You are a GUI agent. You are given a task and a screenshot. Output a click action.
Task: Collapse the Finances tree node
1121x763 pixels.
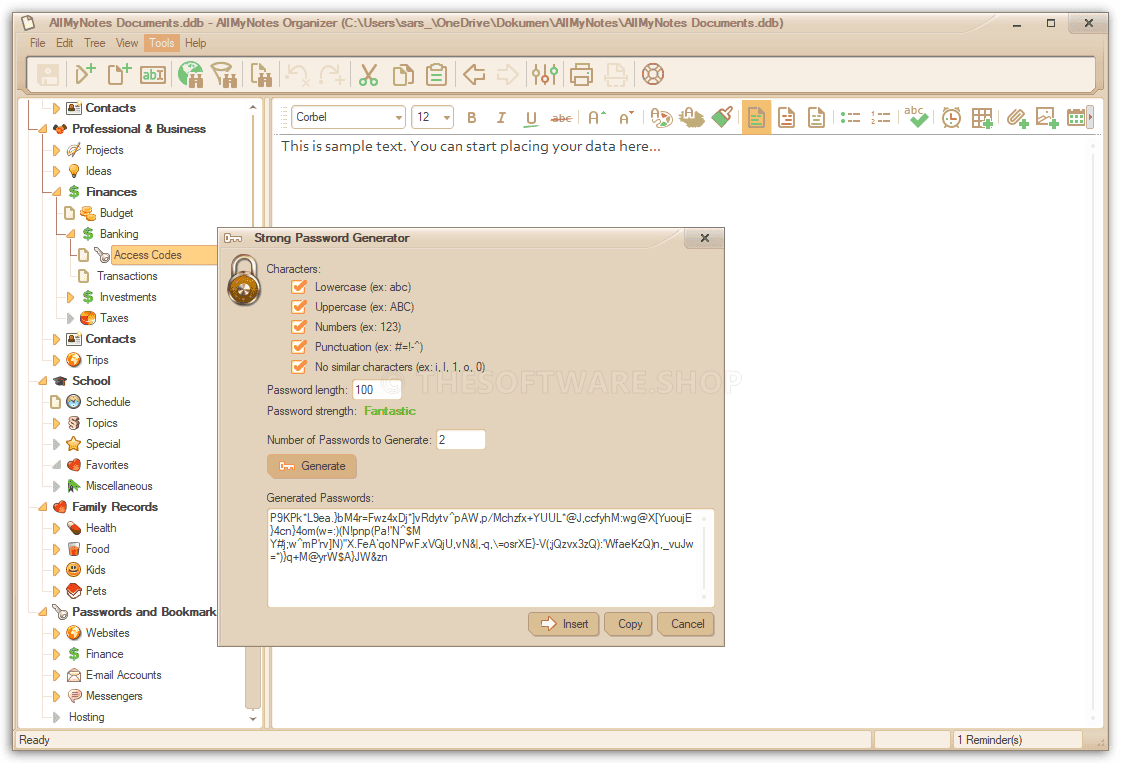[x=56, y=192]
